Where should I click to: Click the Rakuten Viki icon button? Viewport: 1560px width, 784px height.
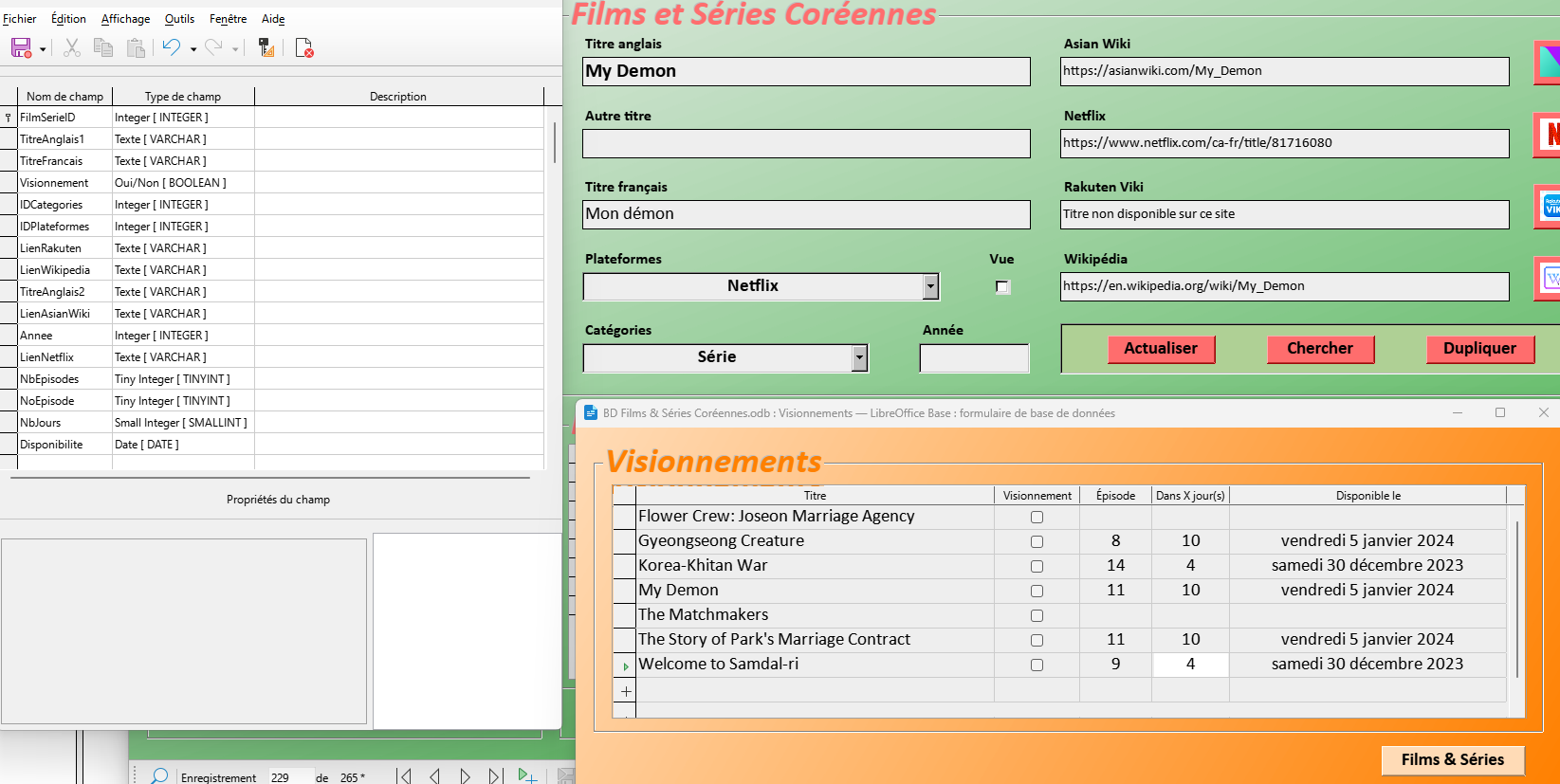pos(1548,207)
